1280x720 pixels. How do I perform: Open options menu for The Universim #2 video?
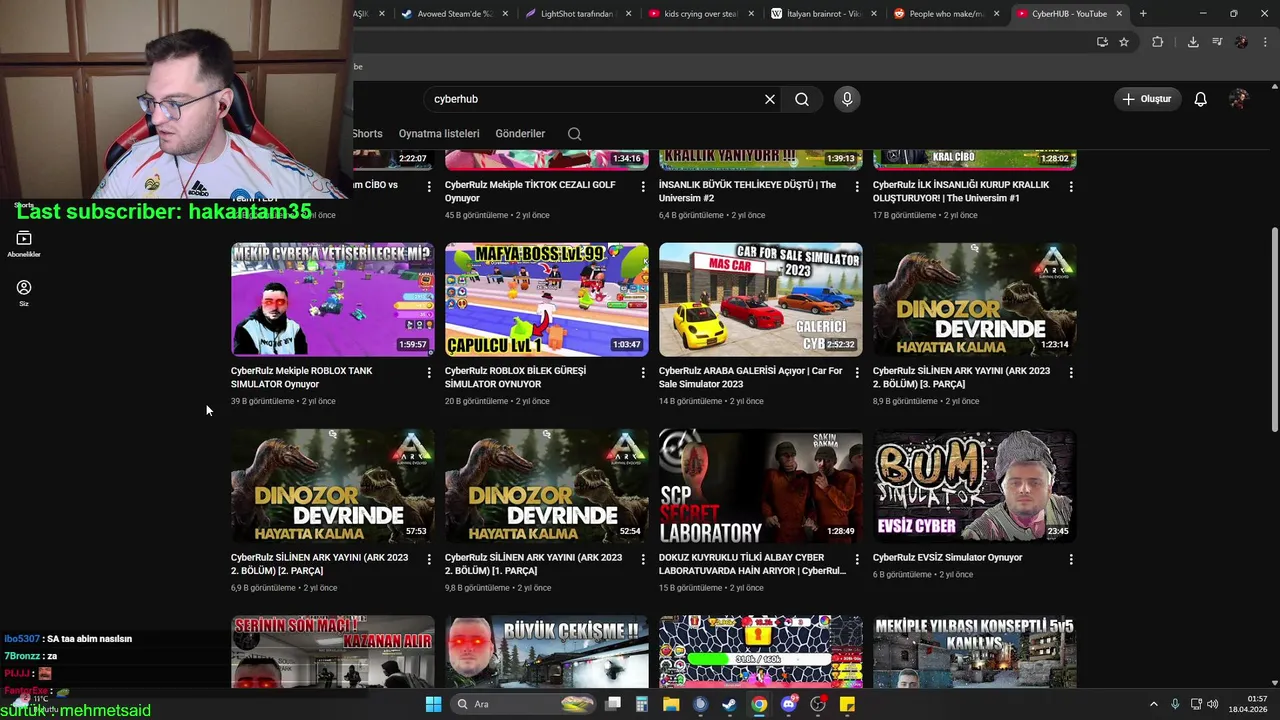click(x=857, y=186)
